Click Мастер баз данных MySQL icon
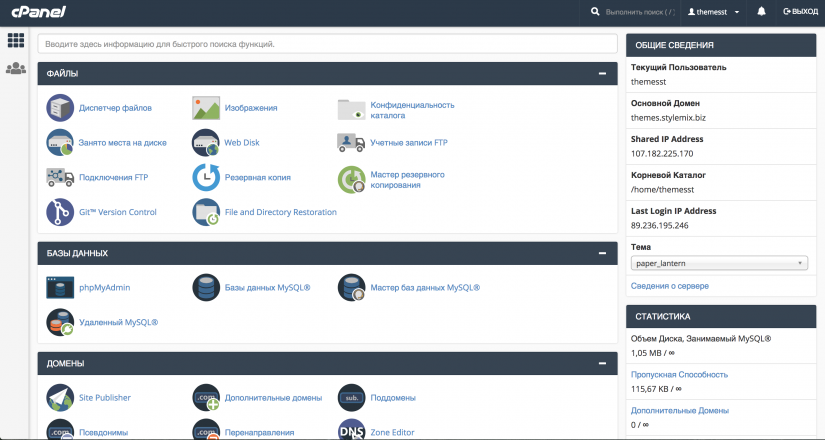This screenshot has height=440, width=825. point(351,287)
